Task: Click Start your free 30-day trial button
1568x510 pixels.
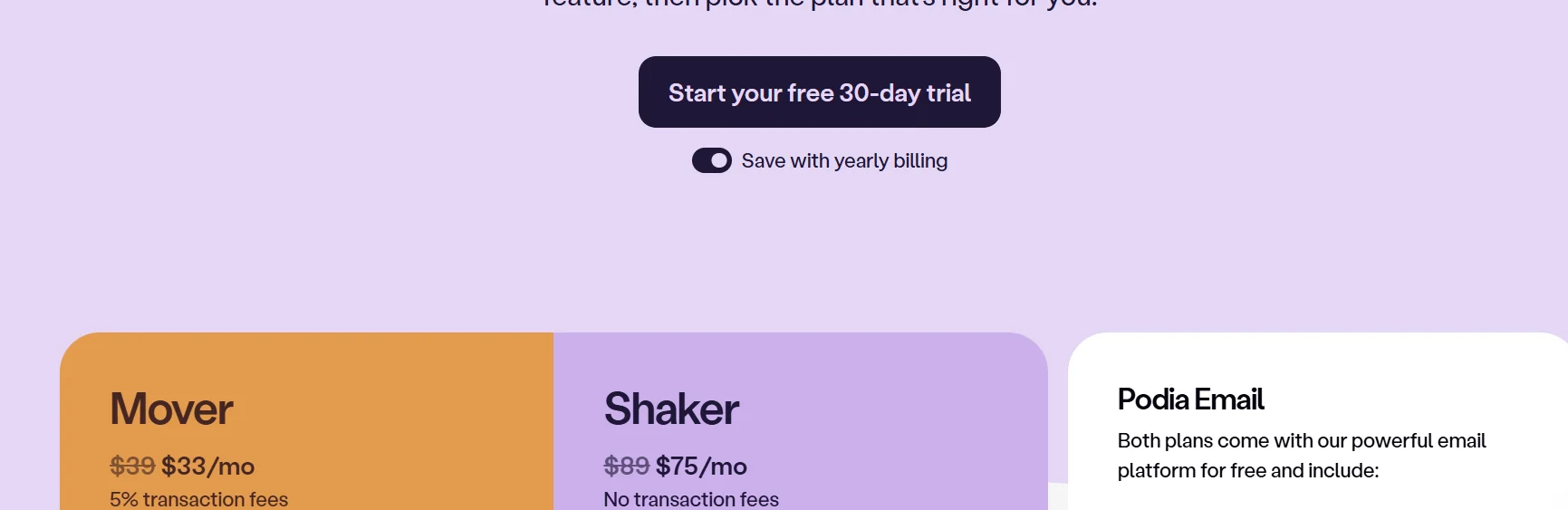Action: (x=819, y=92)
